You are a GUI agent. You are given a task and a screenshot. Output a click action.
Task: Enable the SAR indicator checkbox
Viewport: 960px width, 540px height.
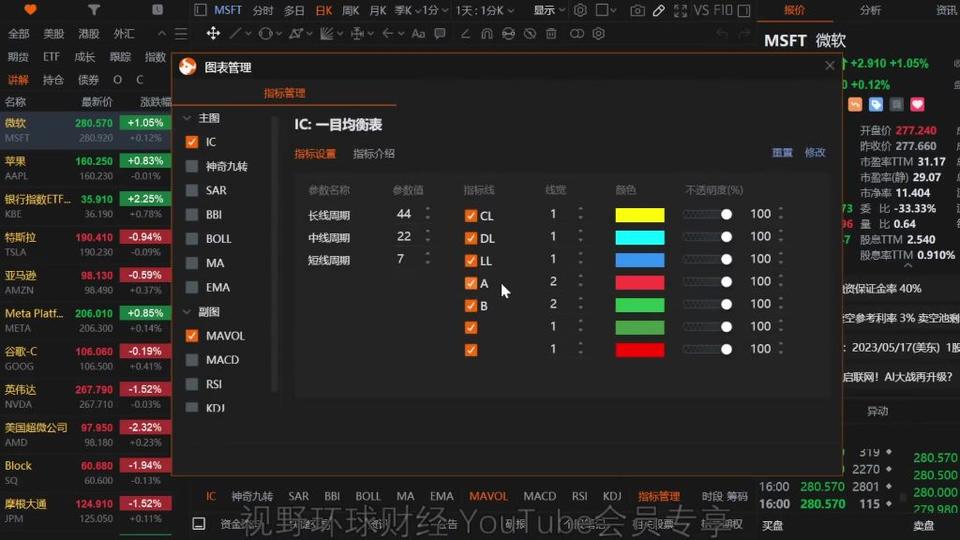click(192, 190)
